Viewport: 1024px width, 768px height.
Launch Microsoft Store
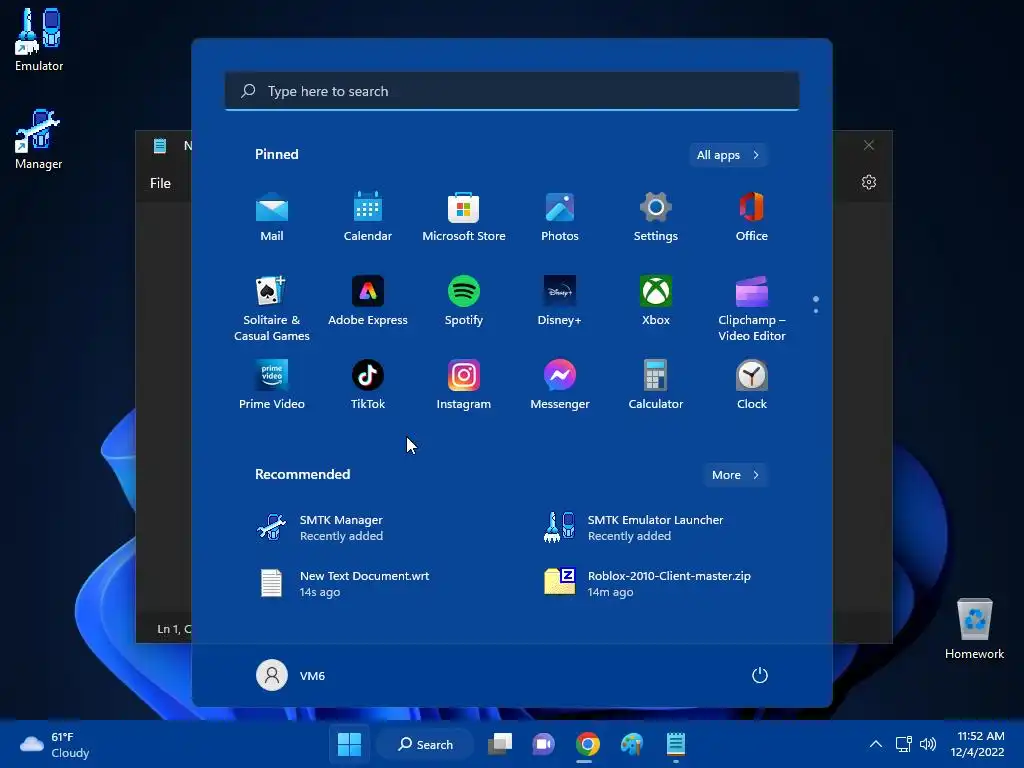click(464, 217)
